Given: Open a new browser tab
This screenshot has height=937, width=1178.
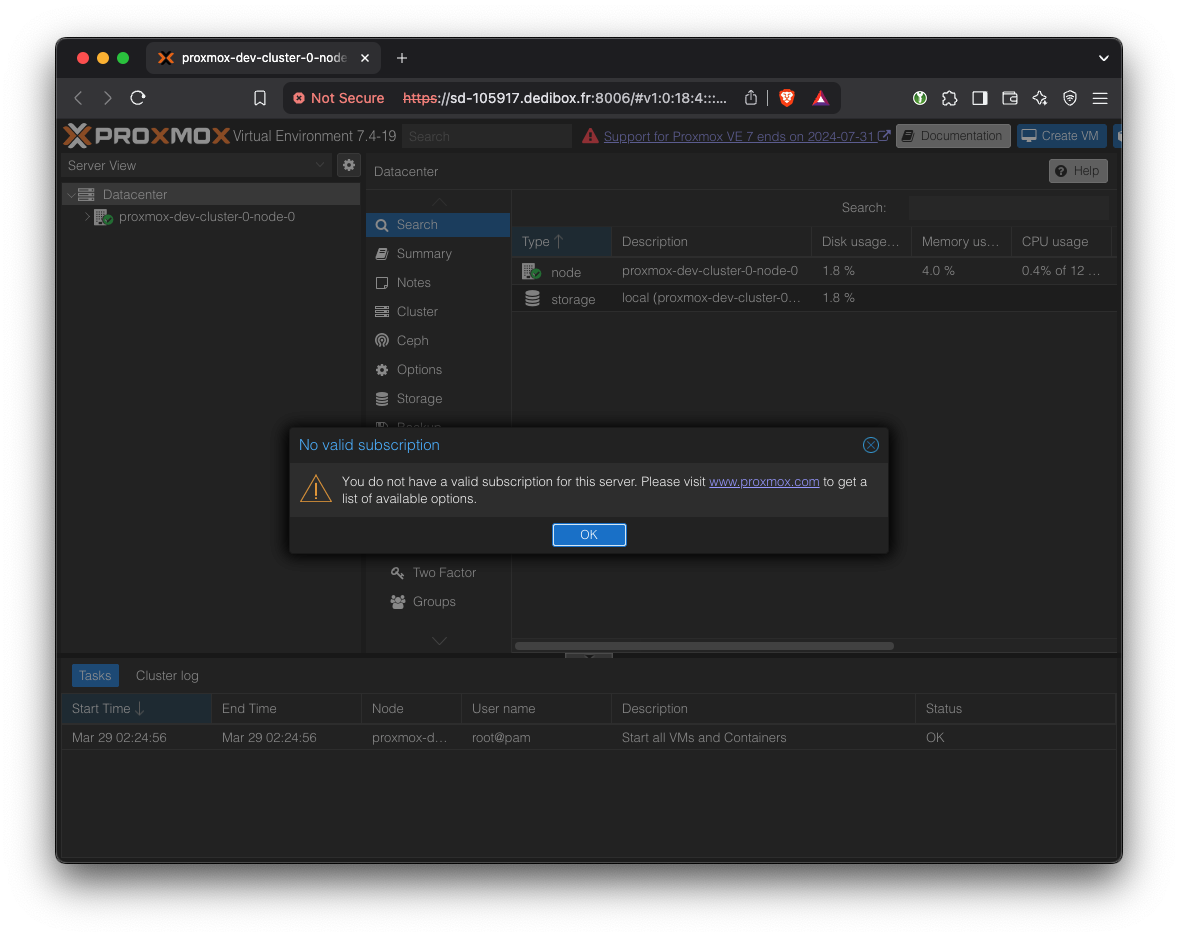Looking at the screenshot, I should 402,58.
